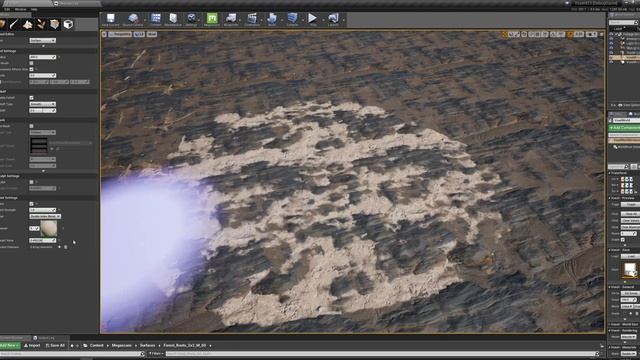Screen dimensions: 640x360
Task: Go back in Content Browser history
Action: (x=72, y=345)
